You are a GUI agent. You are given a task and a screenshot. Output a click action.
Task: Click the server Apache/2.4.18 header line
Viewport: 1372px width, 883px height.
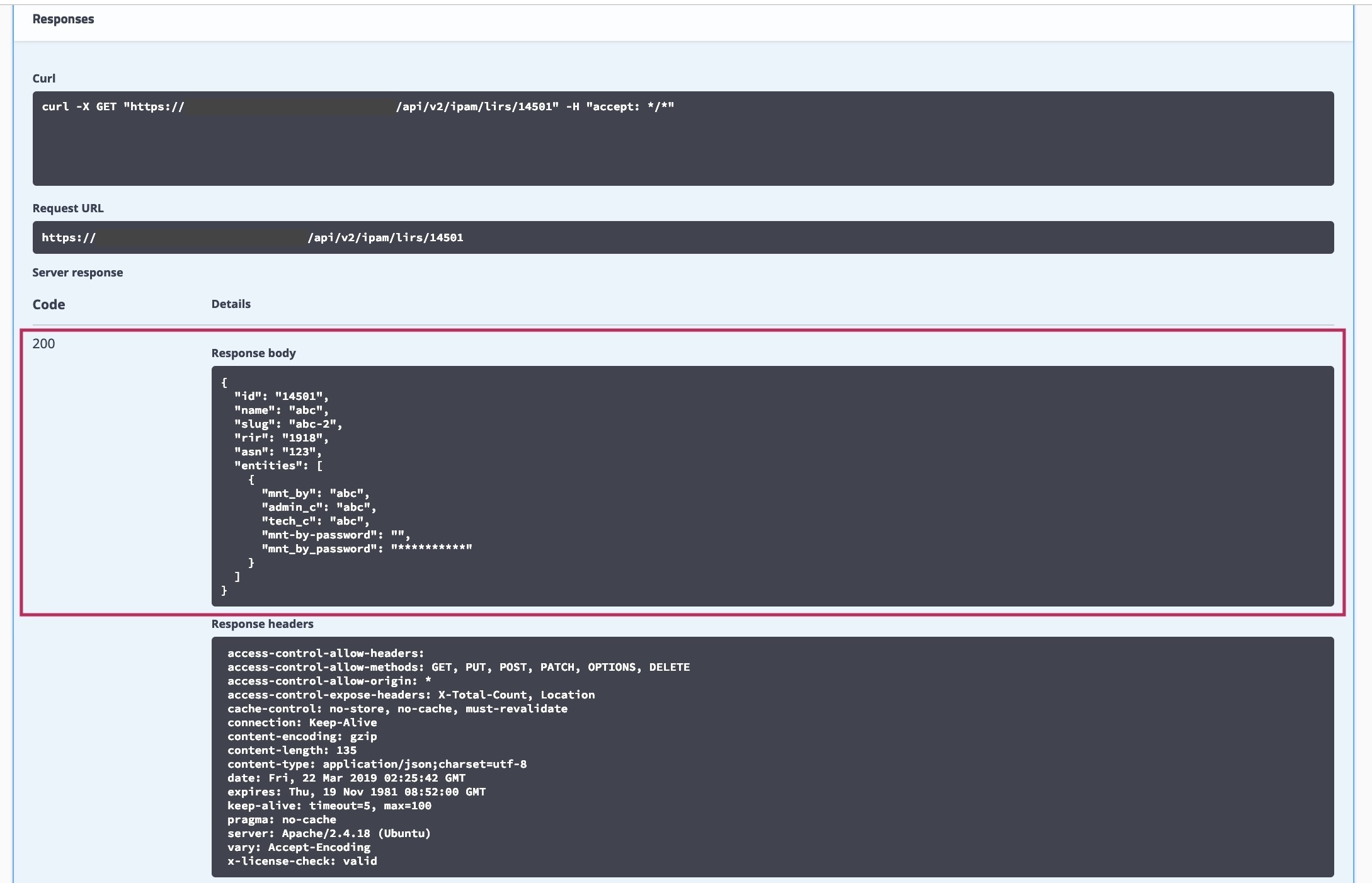tap(329, 833)
